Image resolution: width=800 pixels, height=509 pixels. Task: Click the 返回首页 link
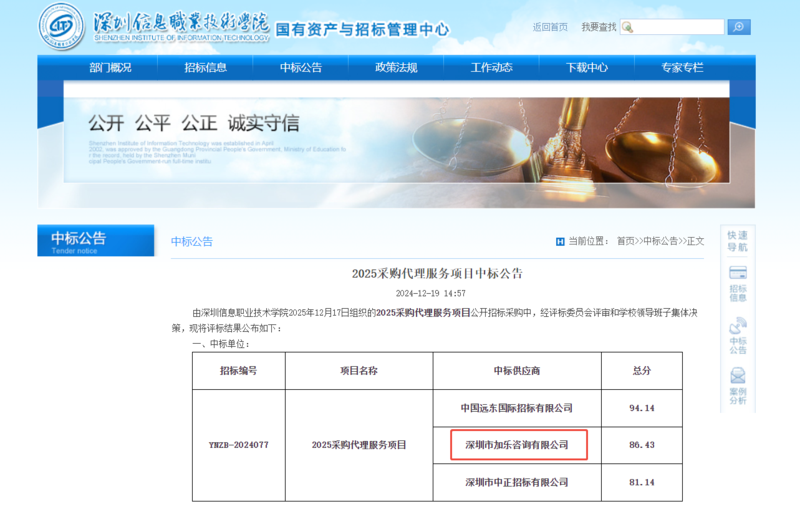pyautogui.click(x=550, y=27)
